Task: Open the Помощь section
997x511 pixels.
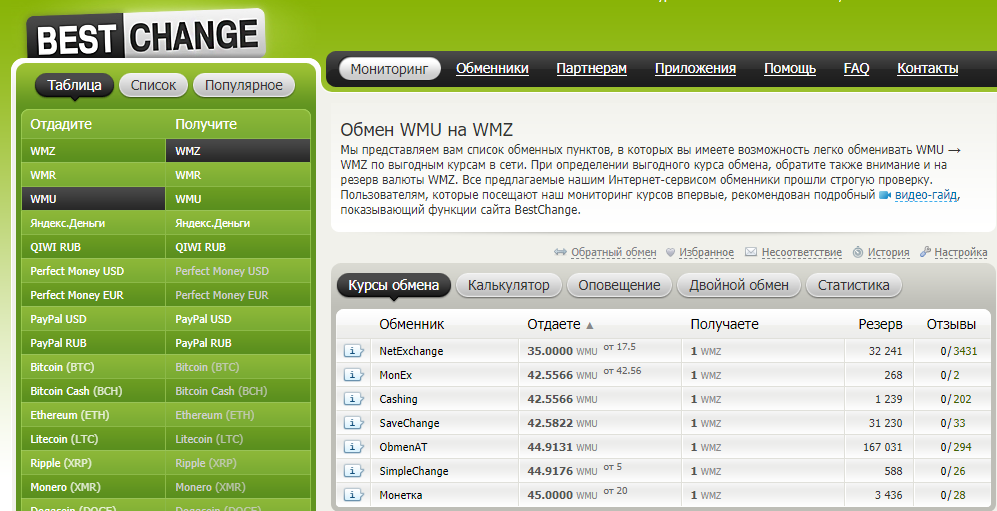Action: coord(790,69)
